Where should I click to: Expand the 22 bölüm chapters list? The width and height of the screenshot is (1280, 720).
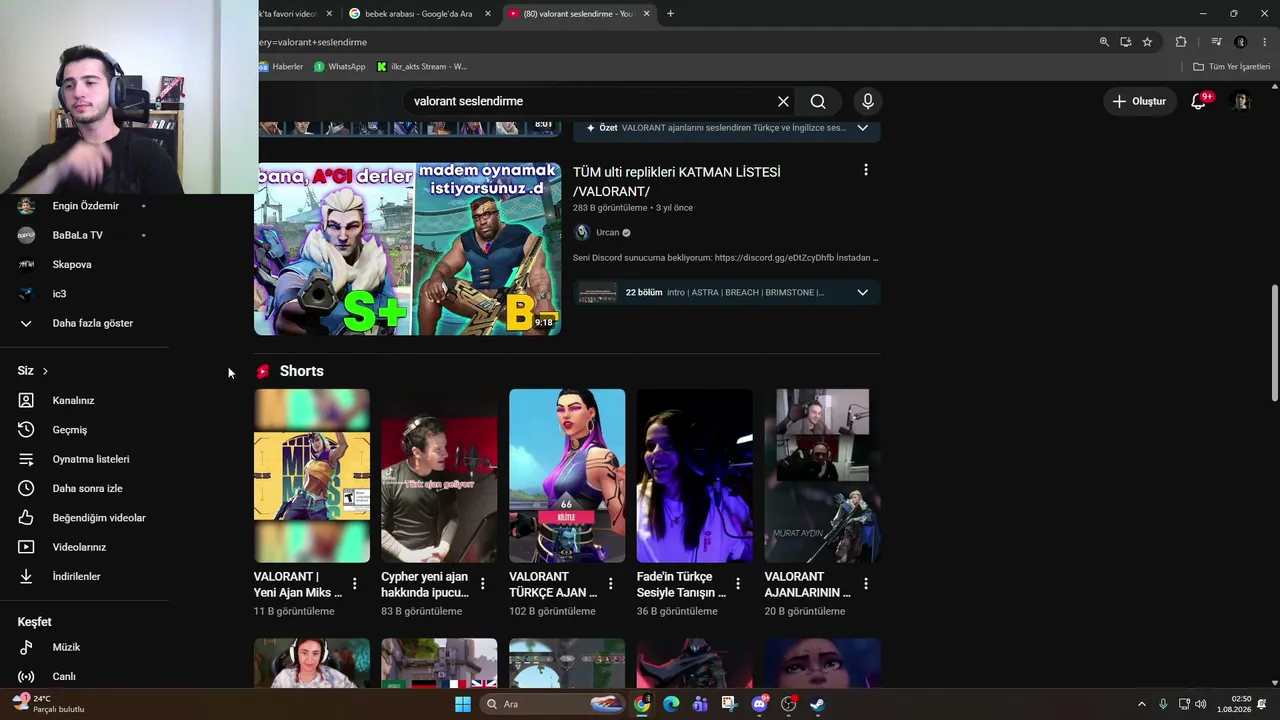click(x=727, y=292)
